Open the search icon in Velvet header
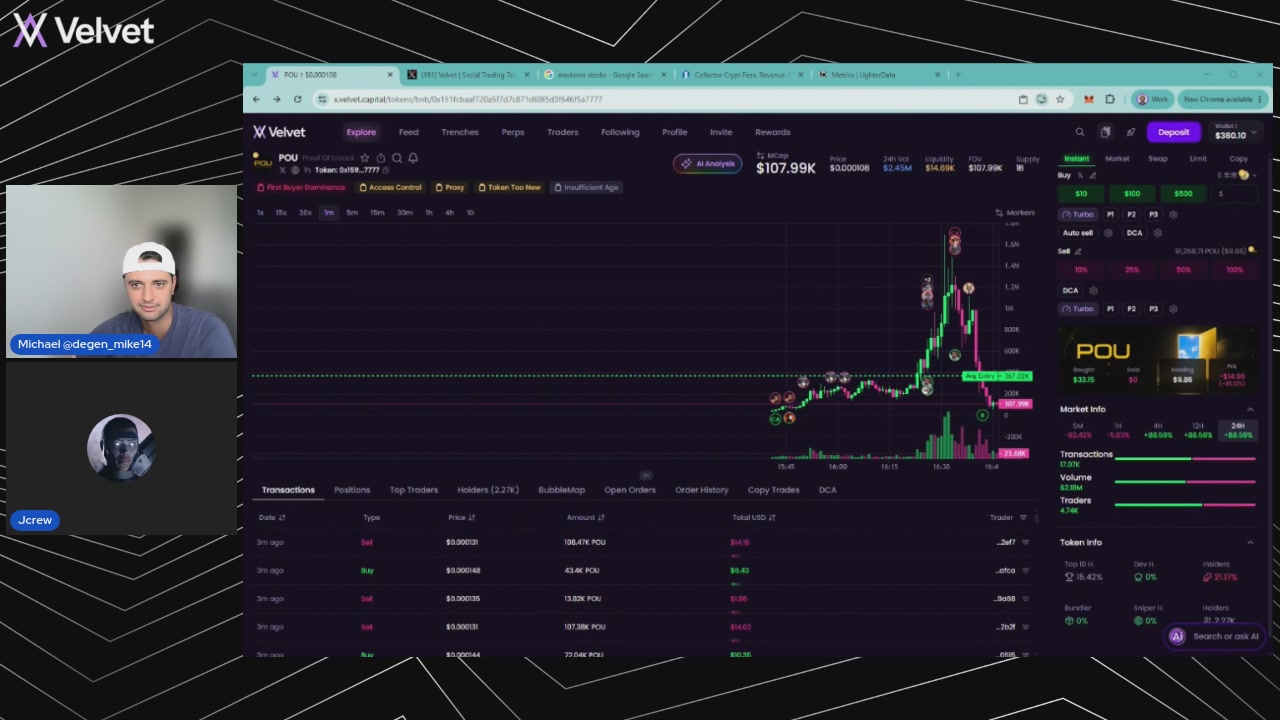The height and width of the screenshot is (720, 1280). (1080, 132)
